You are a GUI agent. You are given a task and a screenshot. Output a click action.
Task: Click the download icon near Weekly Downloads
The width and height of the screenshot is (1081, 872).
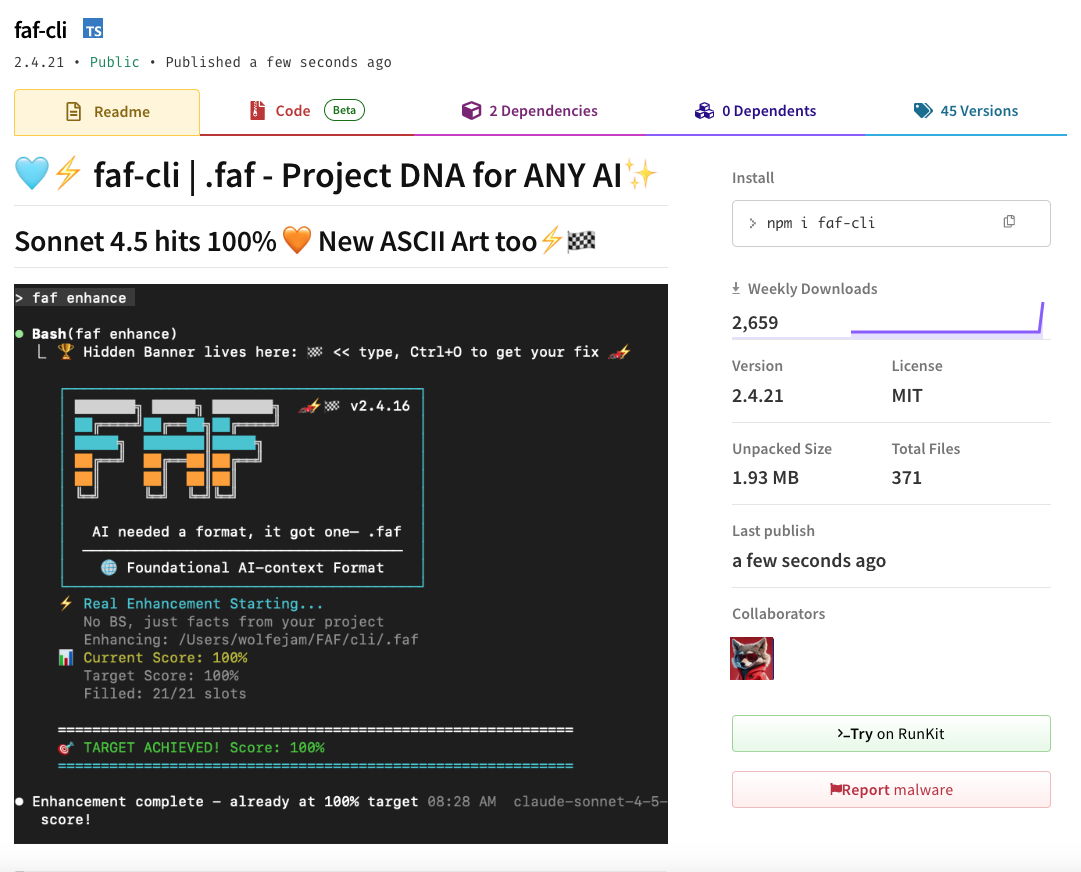coord(736,288)
